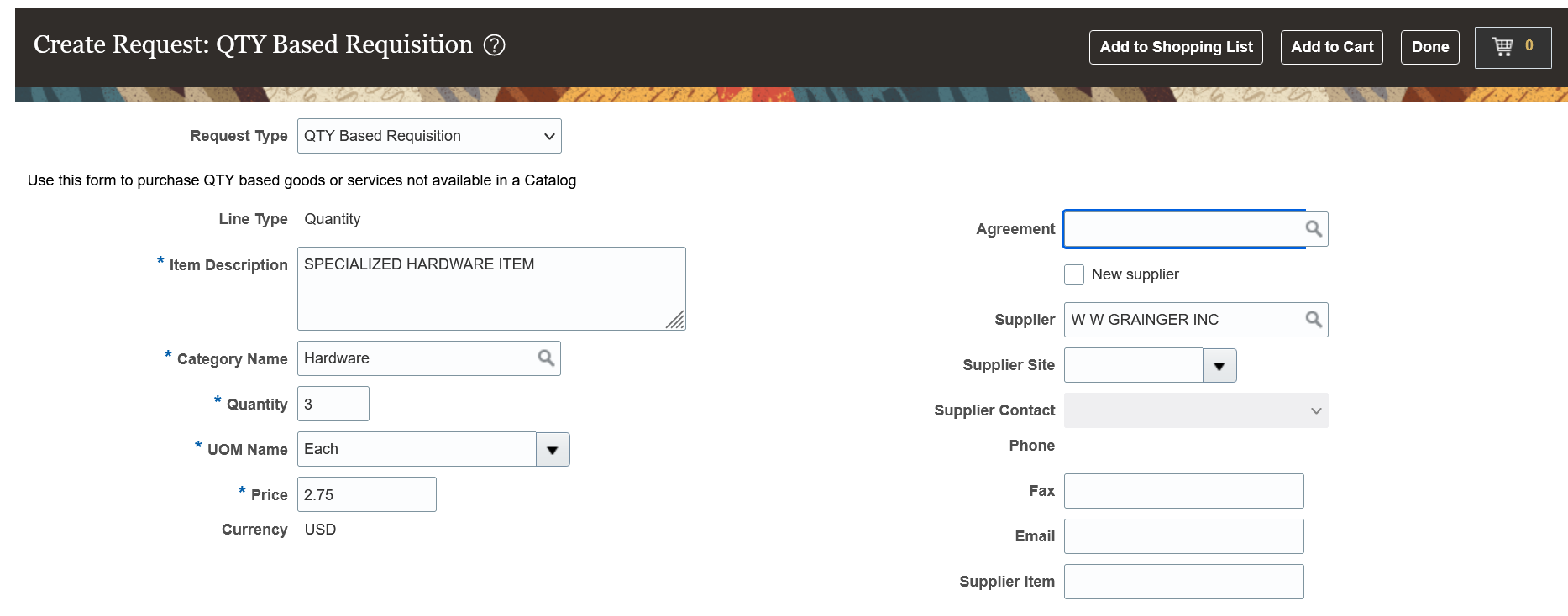Click the Quantity input field
This screenshot has width=1568, height=616.
point(333,404)
